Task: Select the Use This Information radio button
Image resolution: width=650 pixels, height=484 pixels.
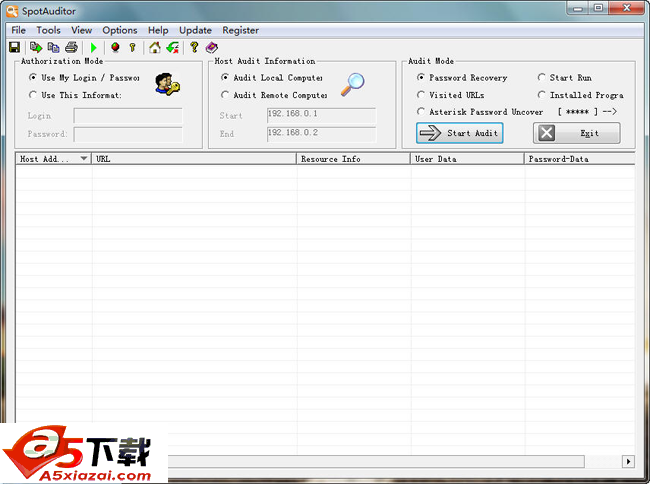Action: [x=33, y=95]
